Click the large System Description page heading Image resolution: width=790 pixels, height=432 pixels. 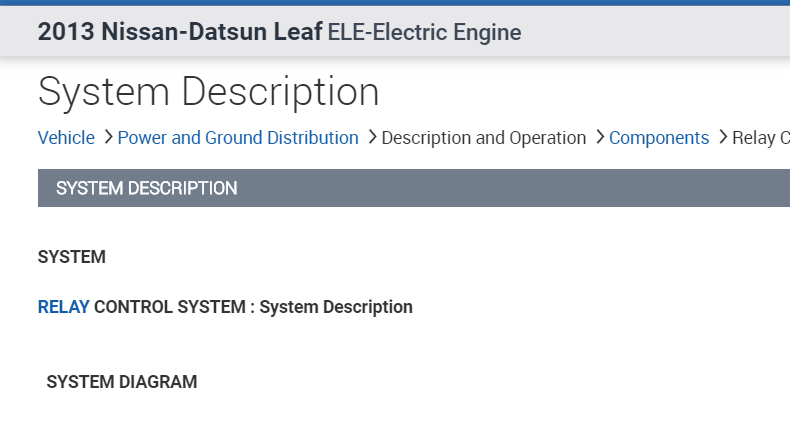[208, 92]
